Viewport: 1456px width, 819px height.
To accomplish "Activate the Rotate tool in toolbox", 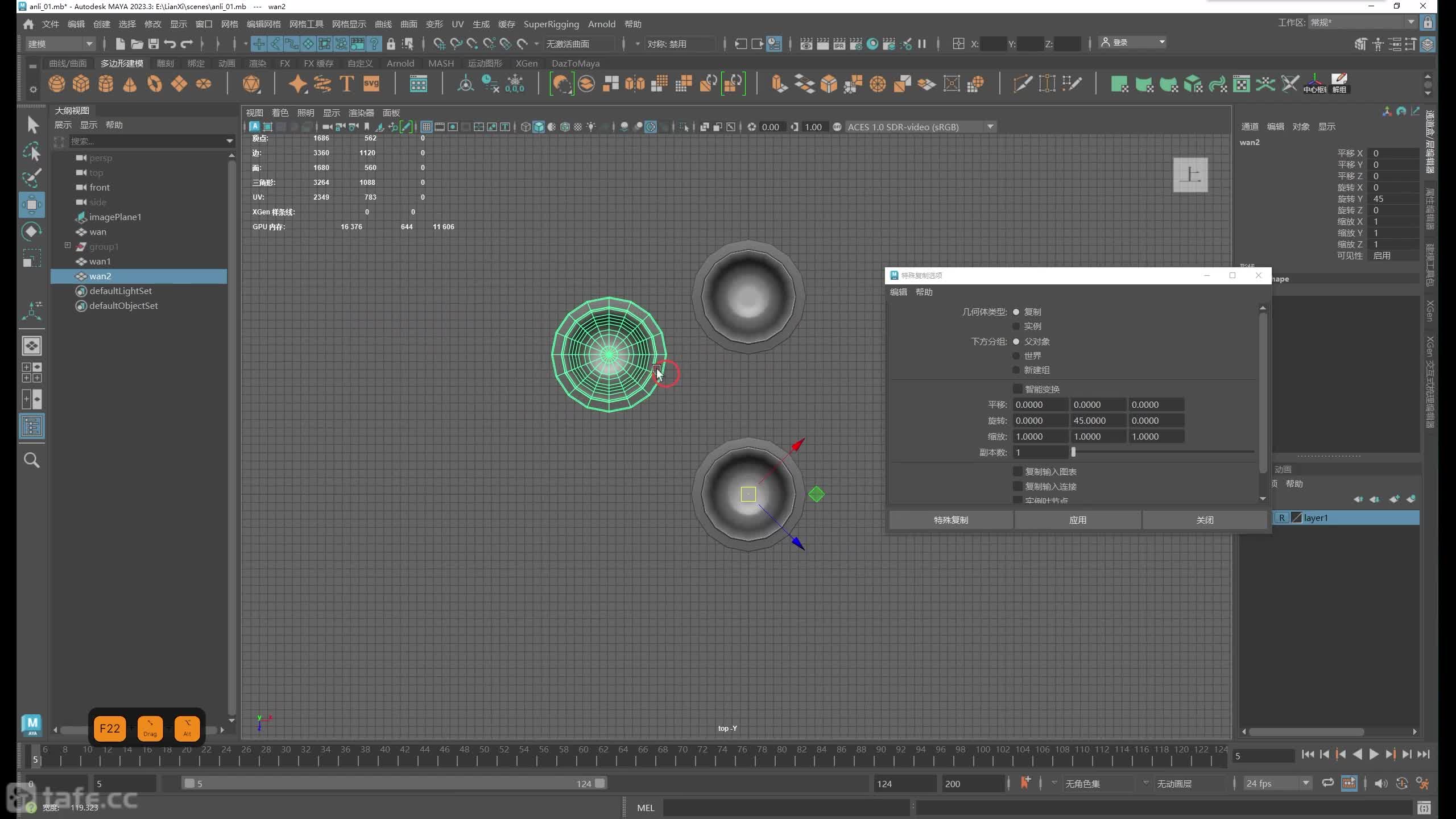I will coord(32,231).
